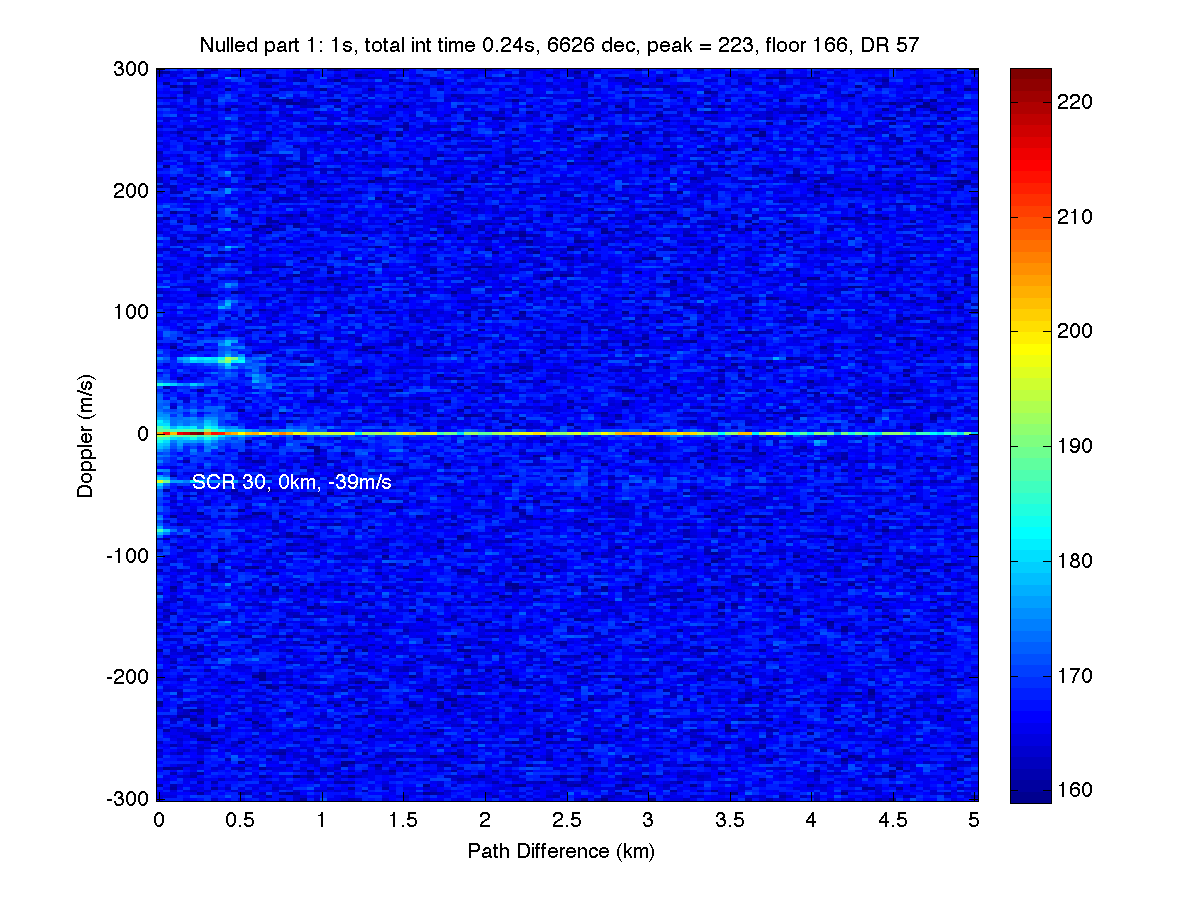The width and height of the screenshot is (1200, 900).
Task: Click the y-axis tick label '-200'
Action: [130, 677]
